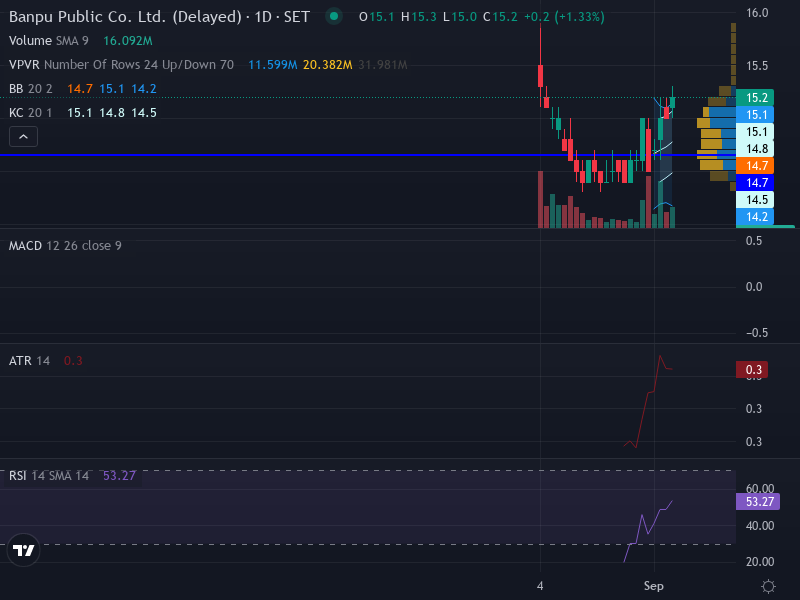This screenshot has height=600, width=800.
Task: Click the dark blue 14.7 horizontal line label
Action: (755, 183)
